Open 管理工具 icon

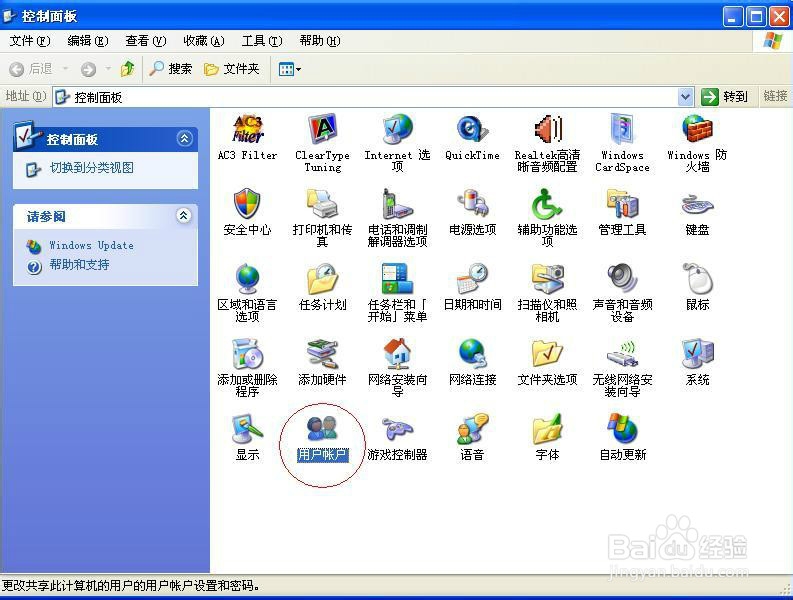pyautogui.click(x=622, y=204)
